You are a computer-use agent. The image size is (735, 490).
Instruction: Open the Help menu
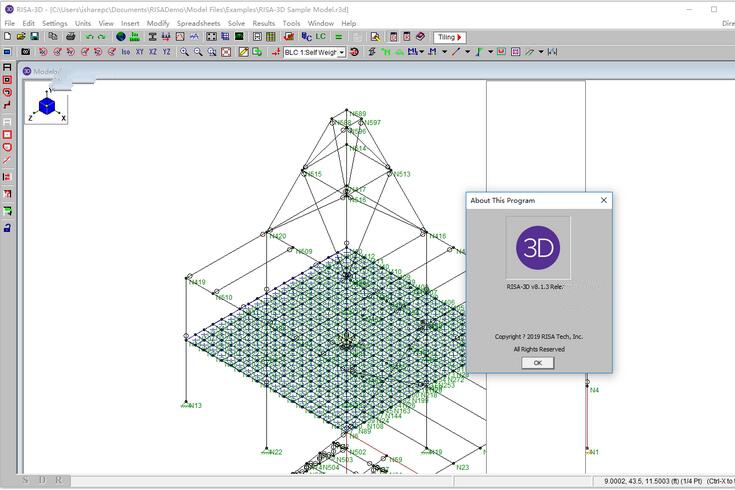(x=348, y=23)
